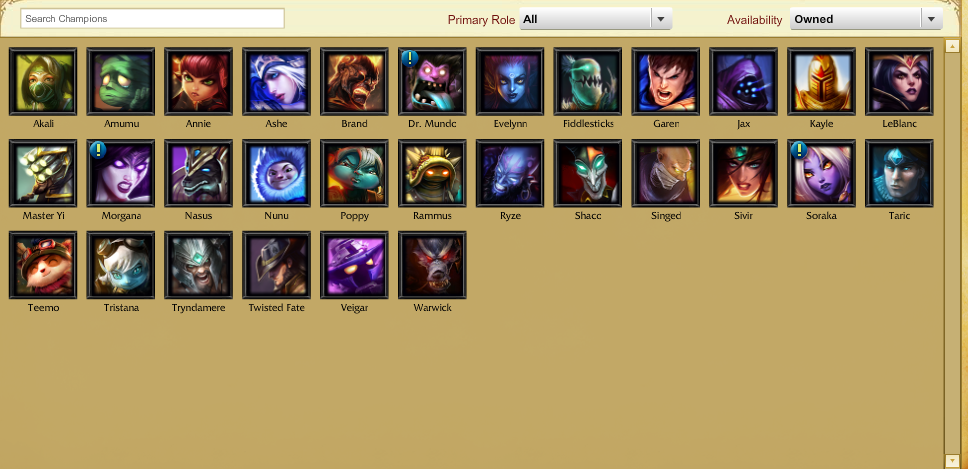The height and width of the screenshot is (469, 968).
Task: Open the Primary Role dropdown arrow
Action: tap(661, 19)
